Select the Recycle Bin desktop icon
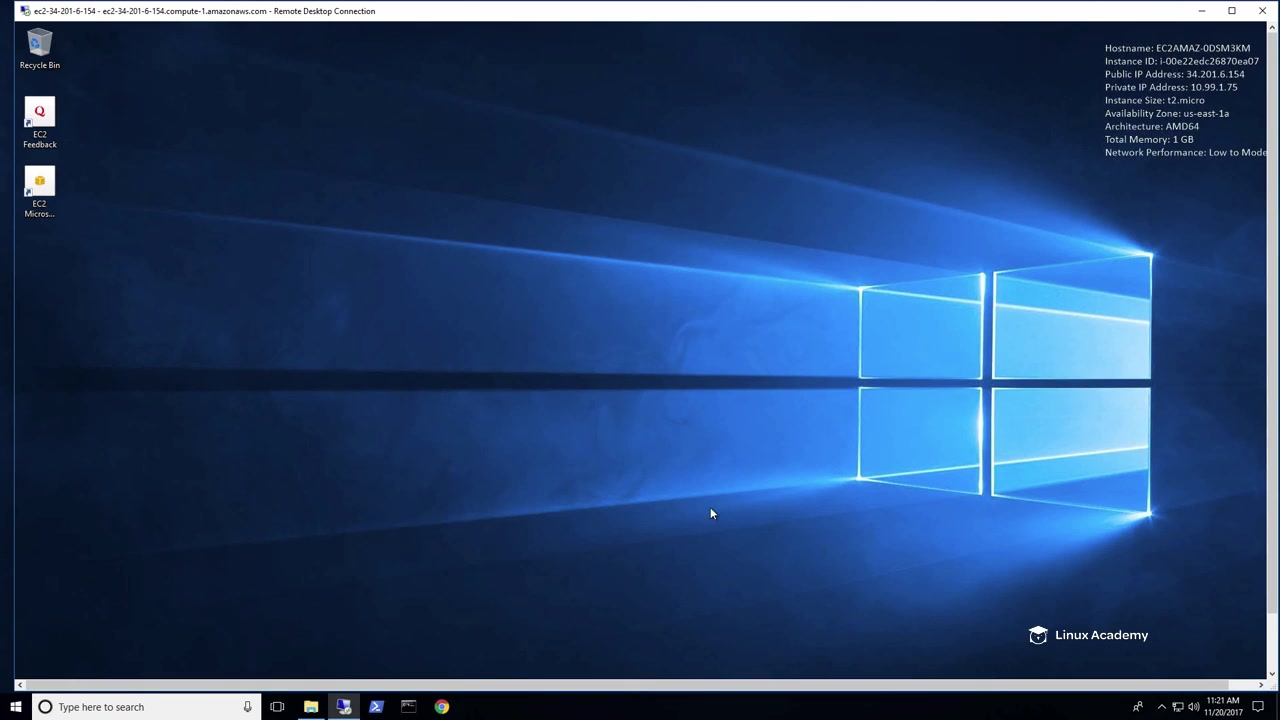This screenshot has width=1280, height=720. (x=39, y=50)
